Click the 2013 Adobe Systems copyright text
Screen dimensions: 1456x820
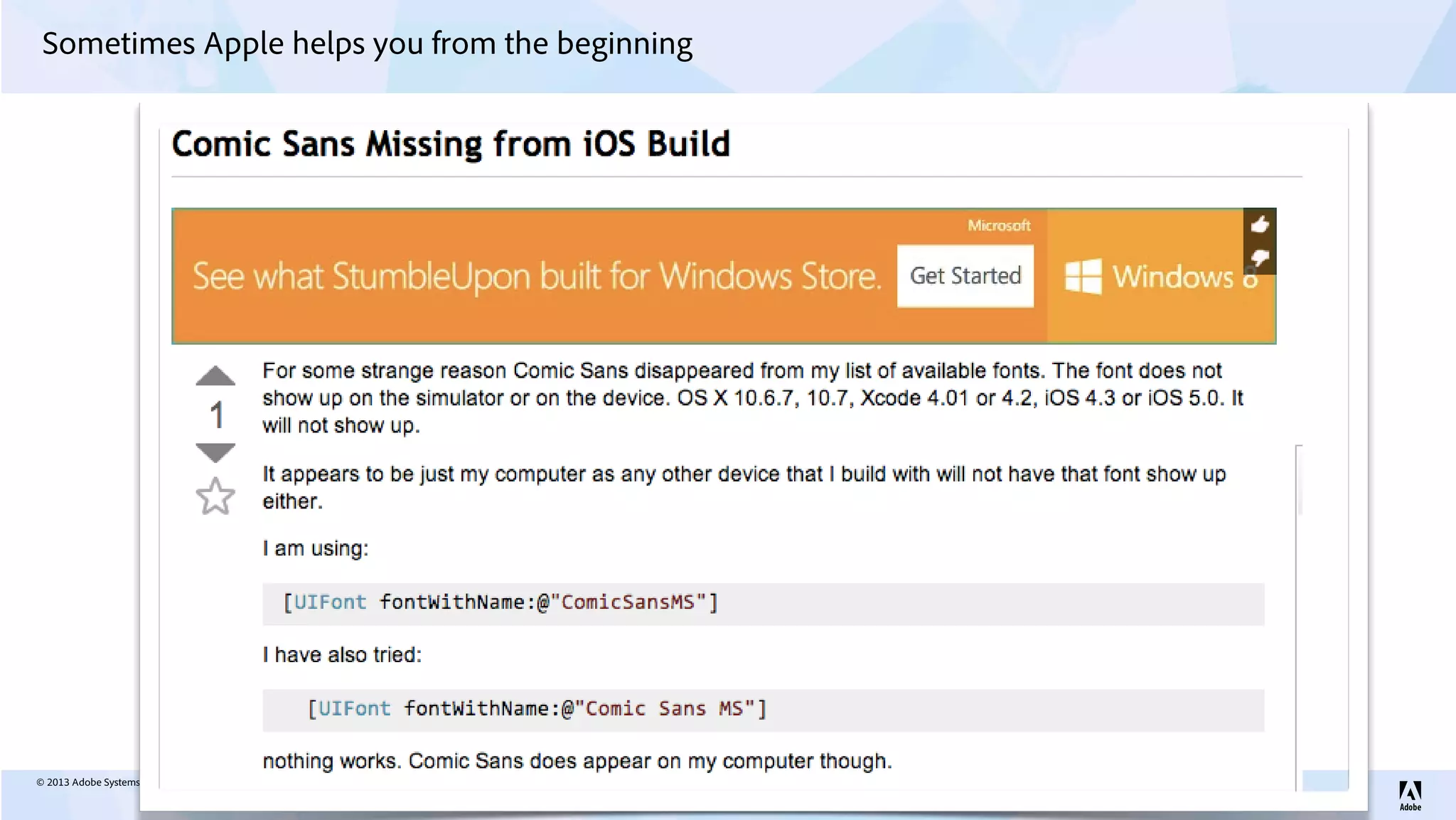coord(88,782)
